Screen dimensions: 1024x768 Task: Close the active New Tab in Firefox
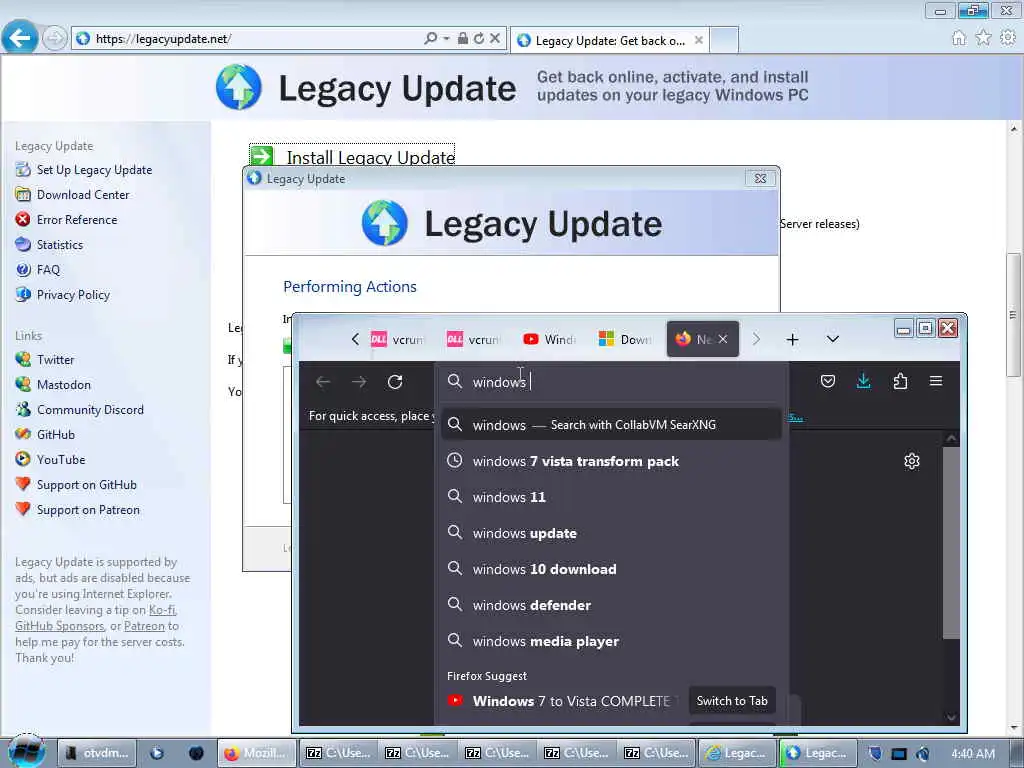[723, 339]
